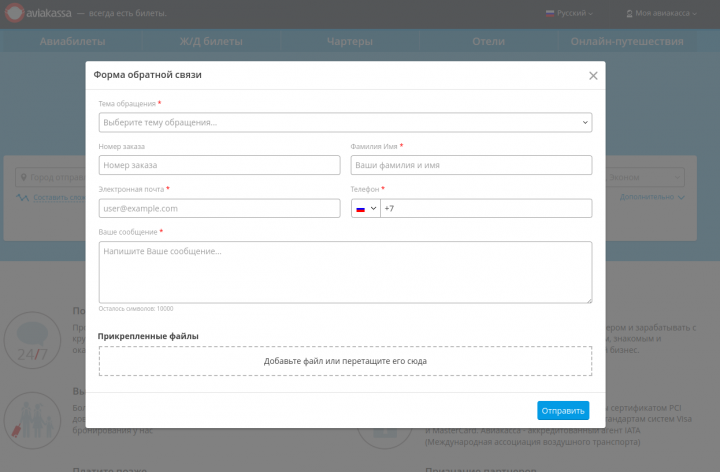720x472 pixels.
Task: Focus the 'Фамилия Имя' name field
Action: (x=471, y=165)
